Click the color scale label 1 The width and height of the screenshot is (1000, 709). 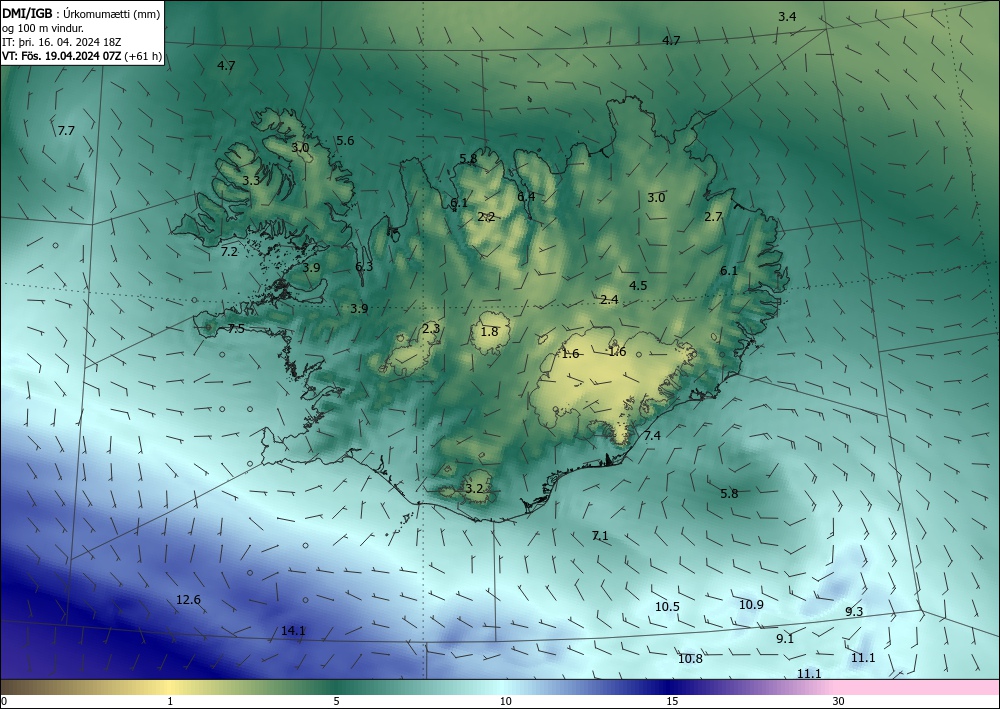click(x=170, y=702)
